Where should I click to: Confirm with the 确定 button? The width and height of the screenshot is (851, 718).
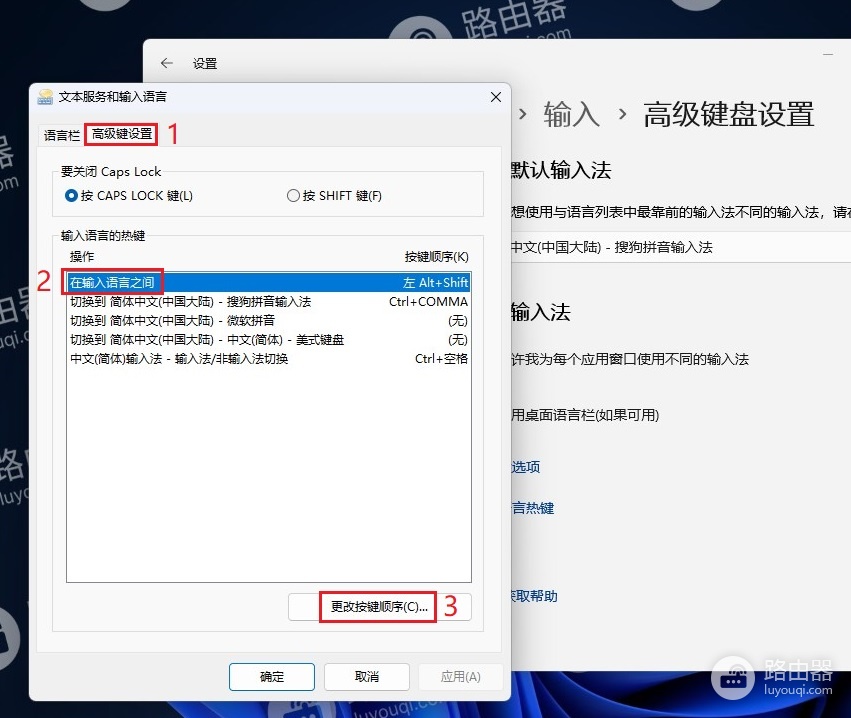coord(272,677)
